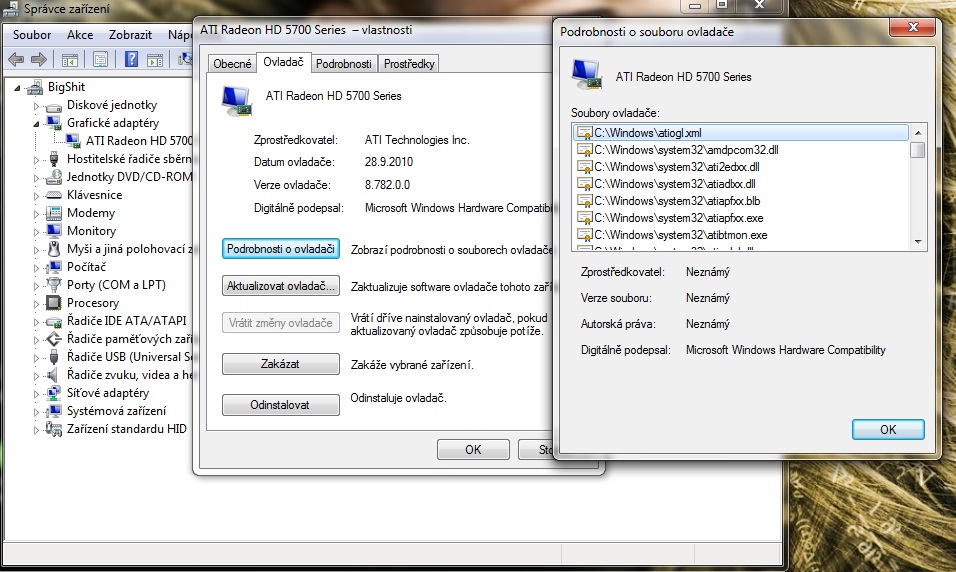This screenshot has width=956, height=572.
Task: Click the BigShit computer root icon
Action: pos(35,87)
